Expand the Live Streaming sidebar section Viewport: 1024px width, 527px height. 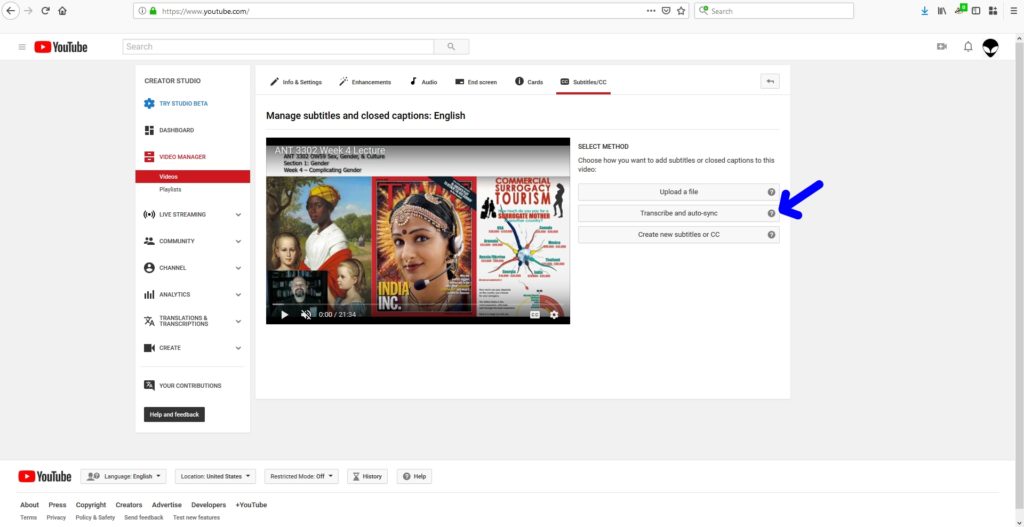point(237,214)
